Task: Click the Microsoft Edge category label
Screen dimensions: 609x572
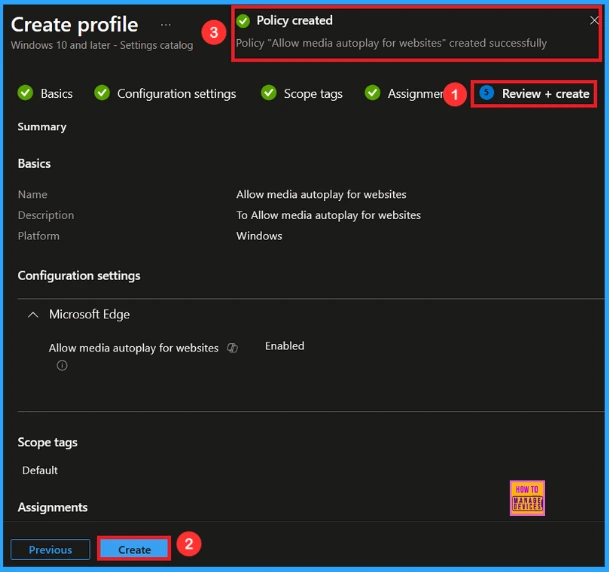Action: pyautogui.click(x=89, y=315)
